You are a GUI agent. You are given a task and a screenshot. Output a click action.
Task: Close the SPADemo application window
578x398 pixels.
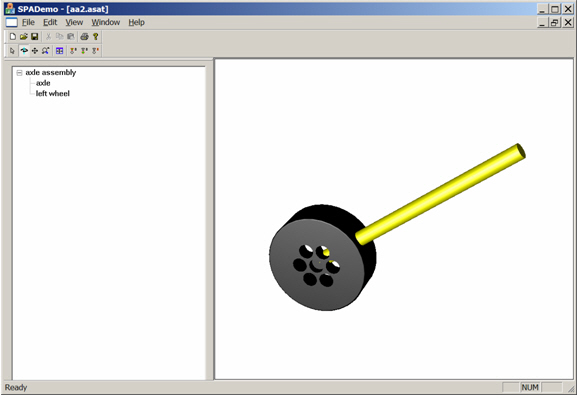tap(568, 9)
